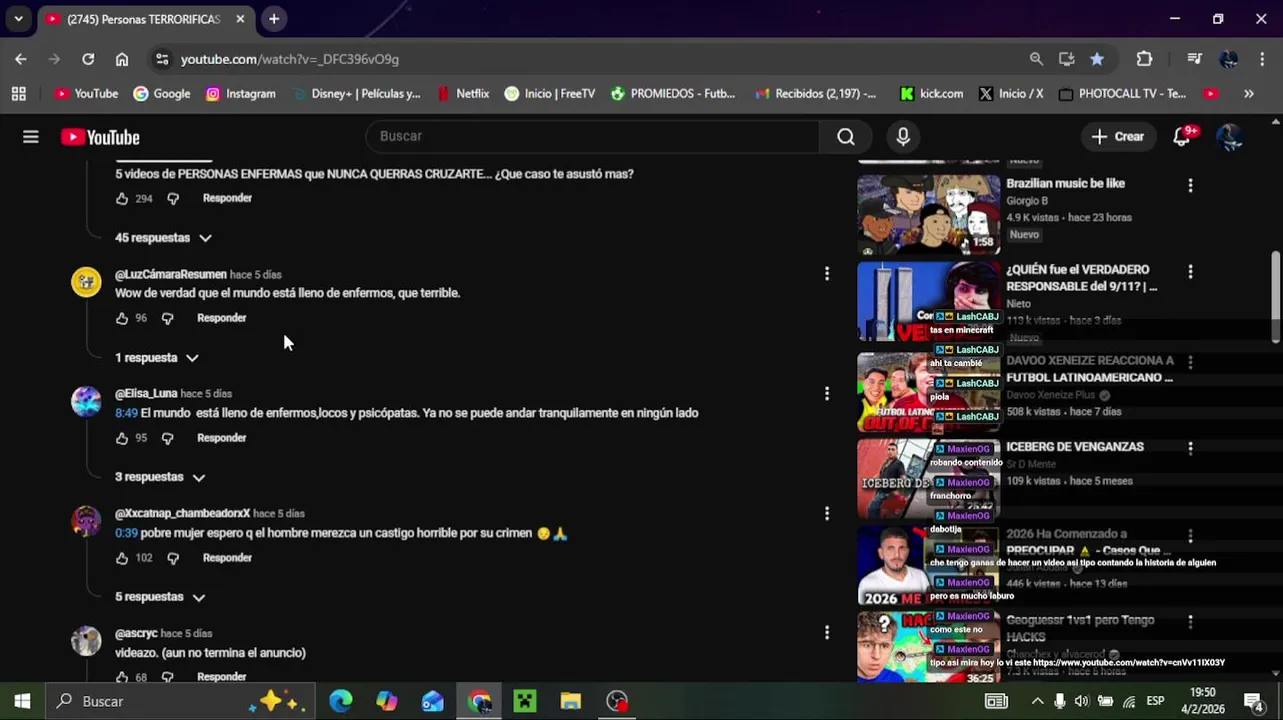Open options menu for @LuzCámaraResumen comment
The width and height of the screenshot is (1283, 720).
point(827,274)
